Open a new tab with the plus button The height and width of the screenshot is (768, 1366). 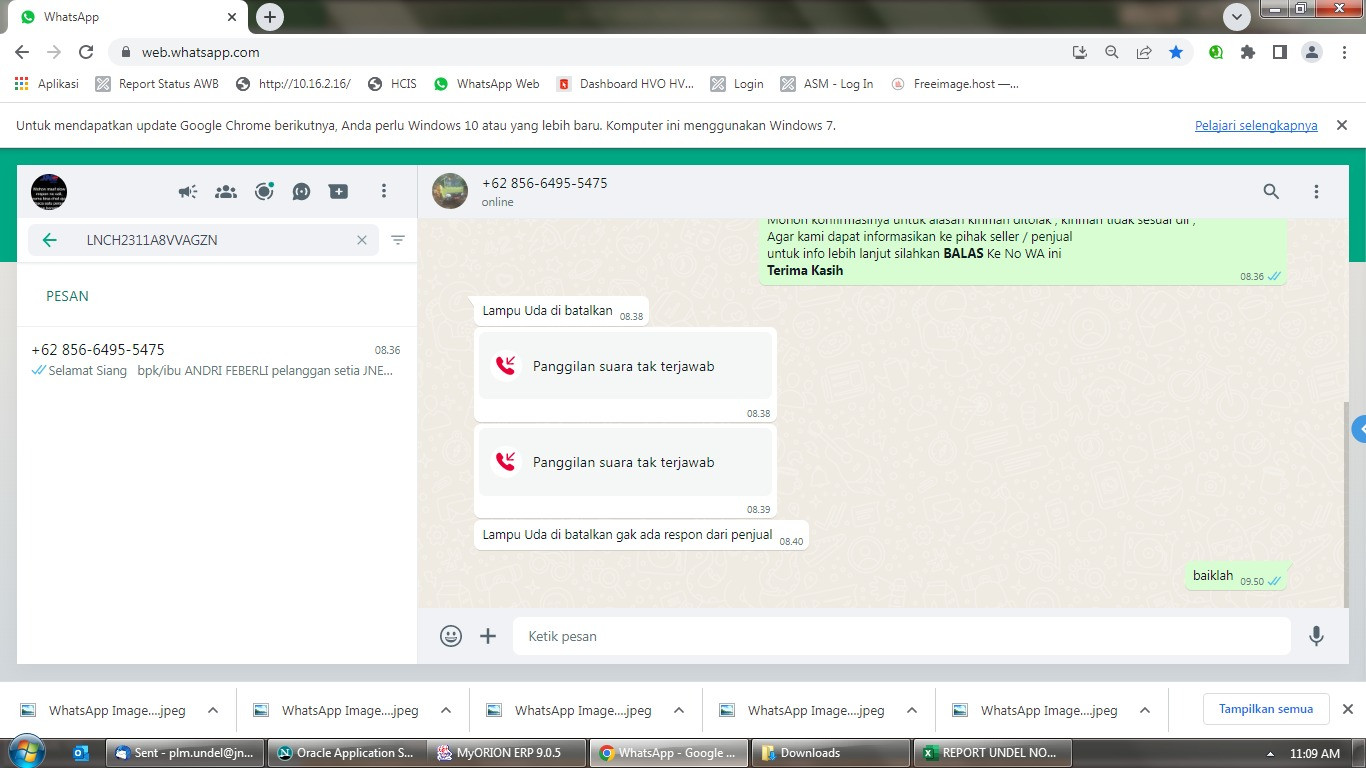(x=269, y=17)
